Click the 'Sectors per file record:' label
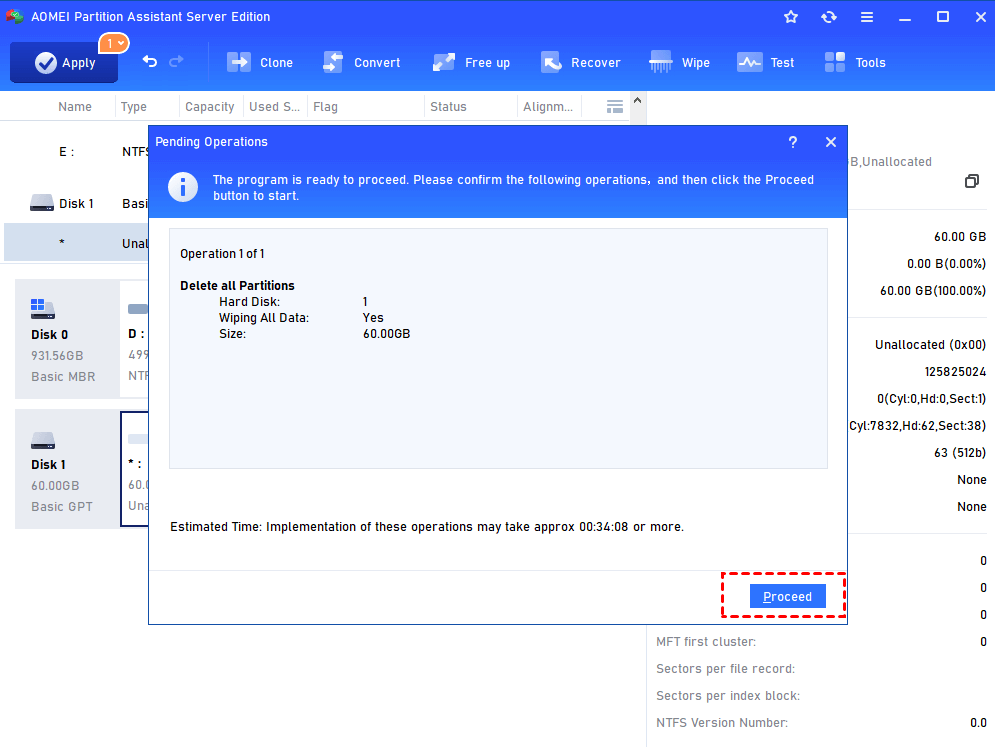The image size is (995, 747). point(725,669)
